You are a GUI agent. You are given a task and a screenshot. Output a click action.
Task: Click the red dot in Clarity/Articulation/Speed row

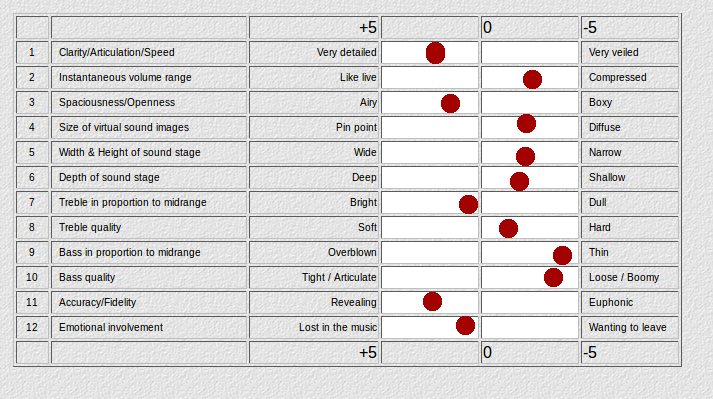coord(435,53)
